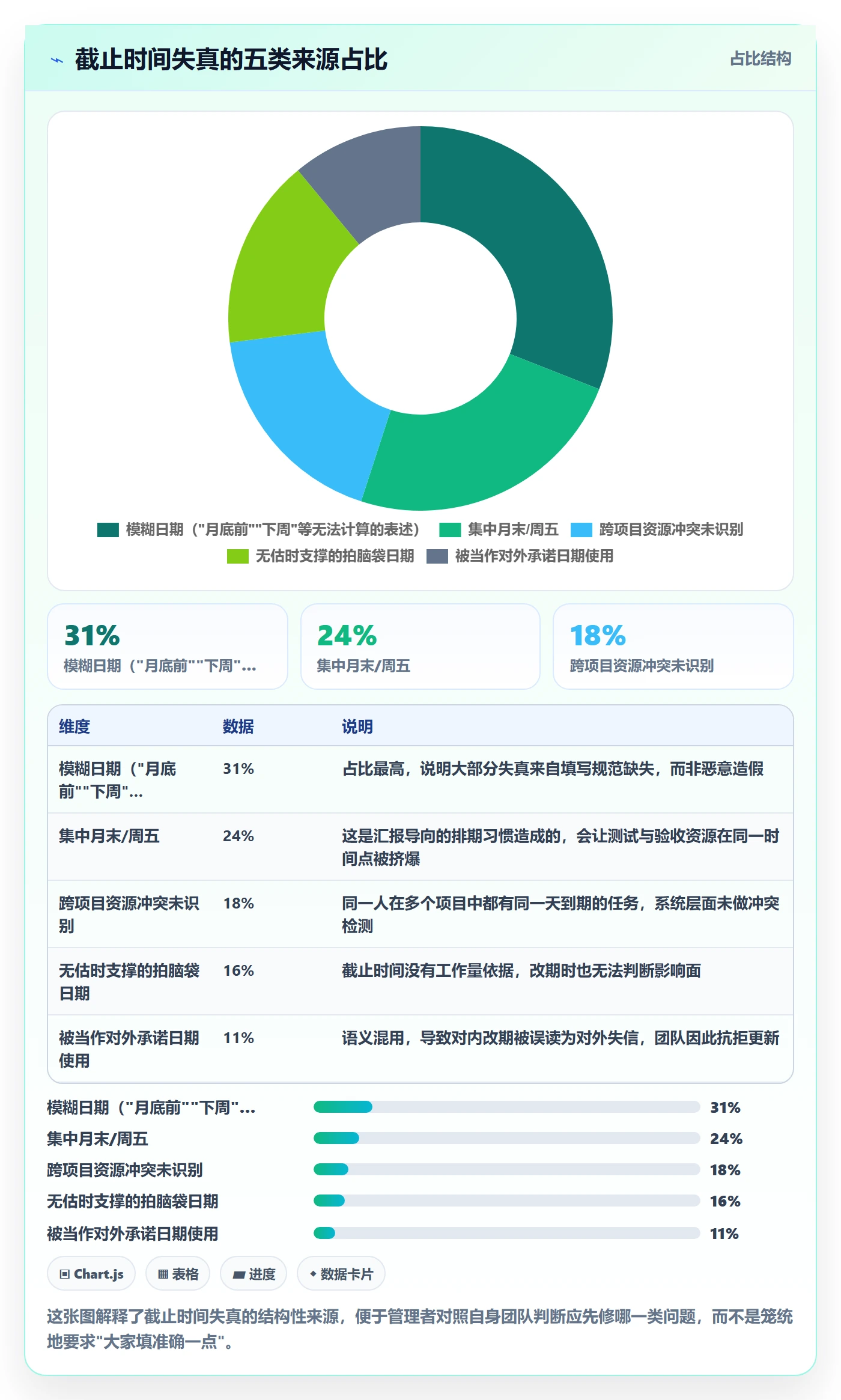Image resolution: width=841 pixels, height=1400 pixels.
Task: Click the 跨项目资源冲突未识别 progress bar
Action: tap(506, 1169)
